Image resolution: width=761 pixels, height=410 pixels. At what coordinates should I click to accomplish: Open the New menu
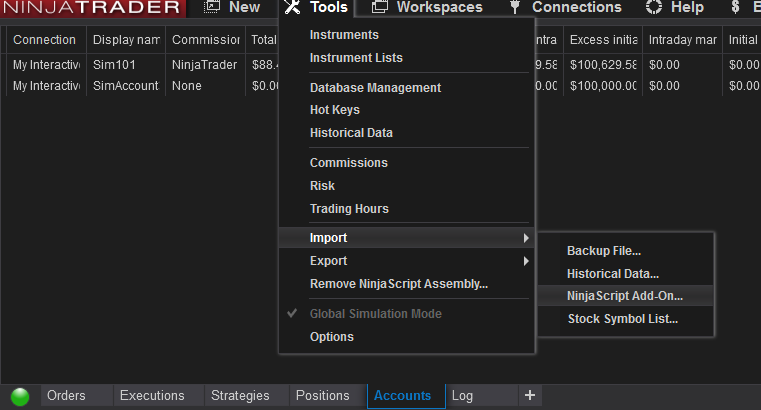(244, 7)
